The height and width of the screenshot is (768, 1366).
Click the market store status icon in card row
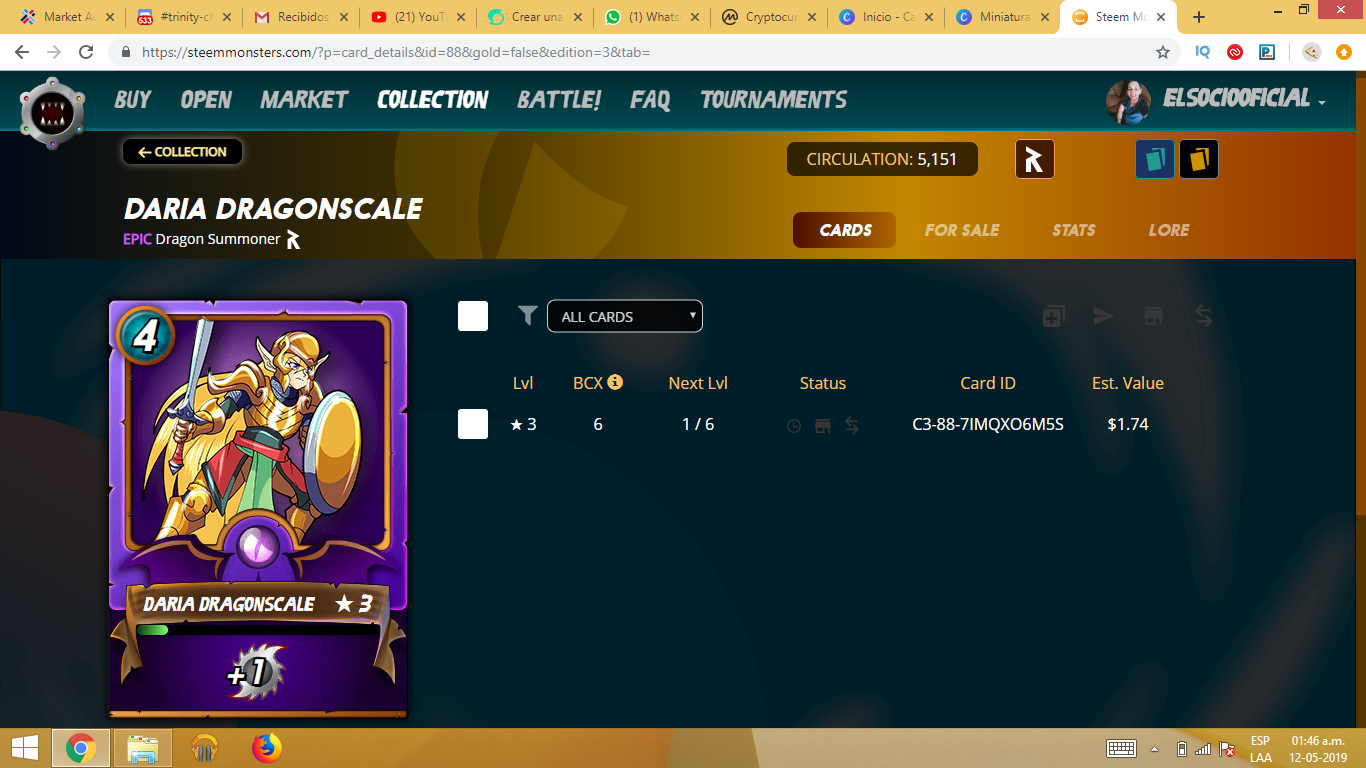pyautogui.click(x=823, y=425)
